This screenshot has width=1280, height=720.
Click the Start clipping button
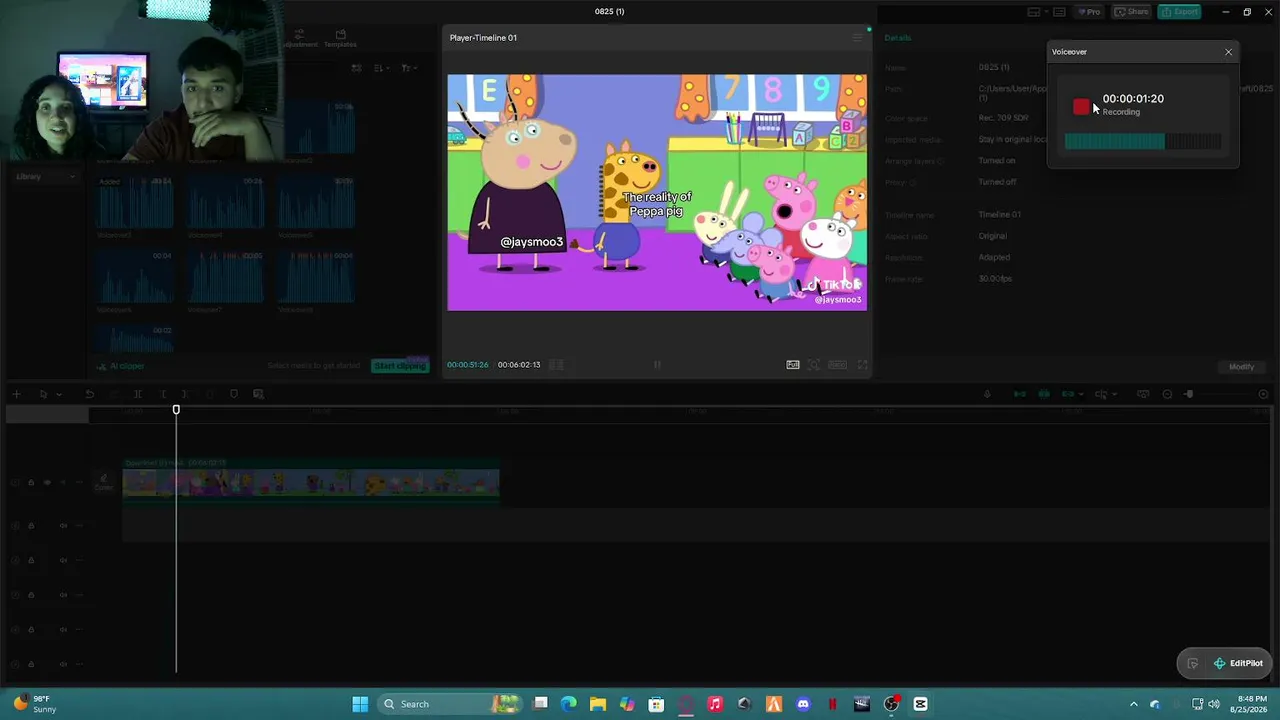pos(400,366)
